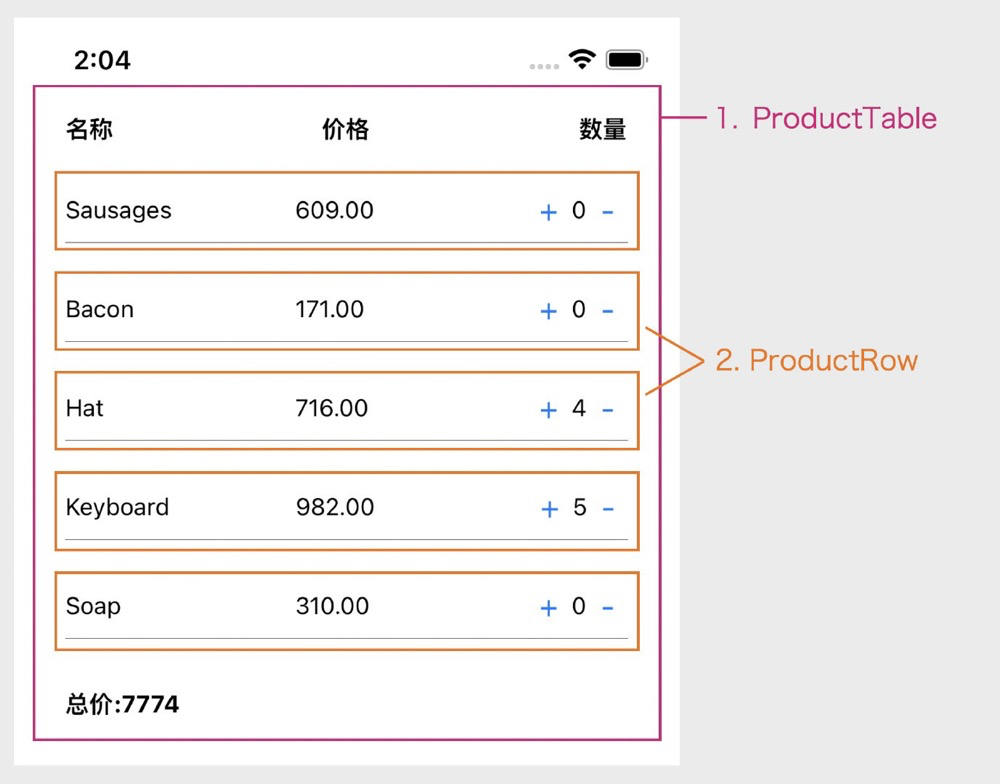
Task: Select the 数量 column header
Action: coord(602,129)
